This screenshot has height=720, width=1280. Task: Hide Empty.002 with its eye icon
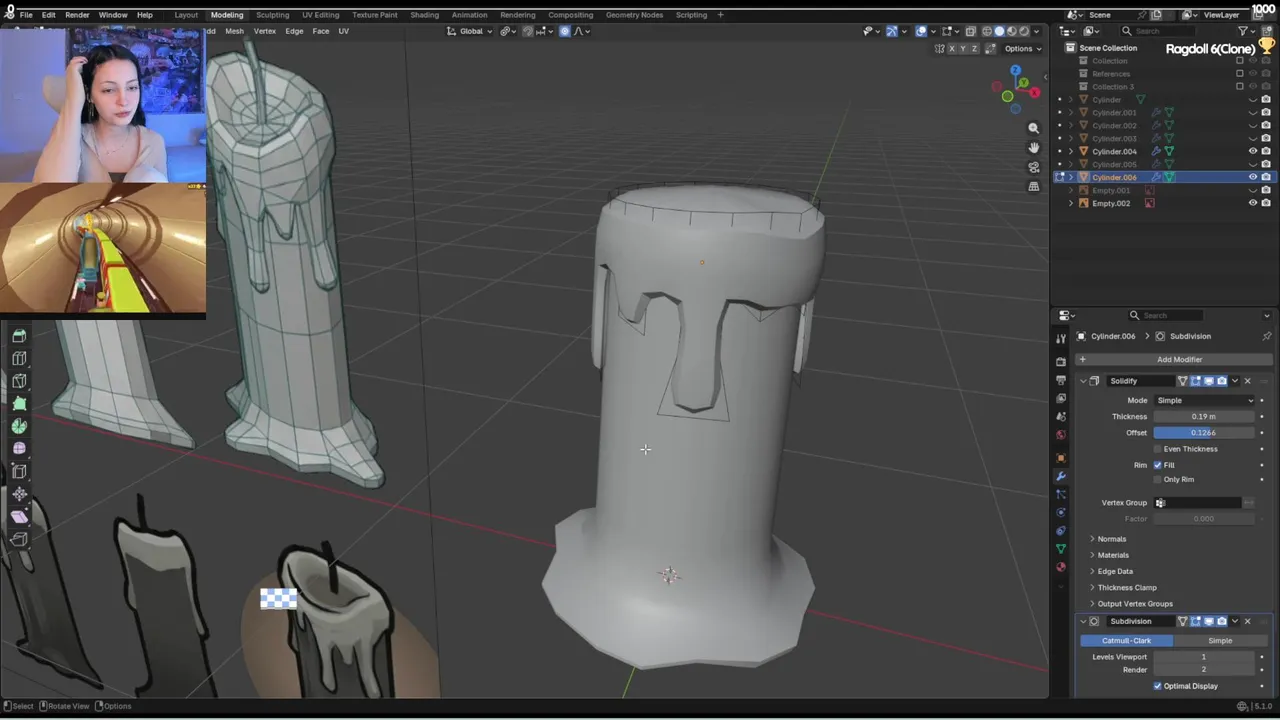[x=1253, y=203]
